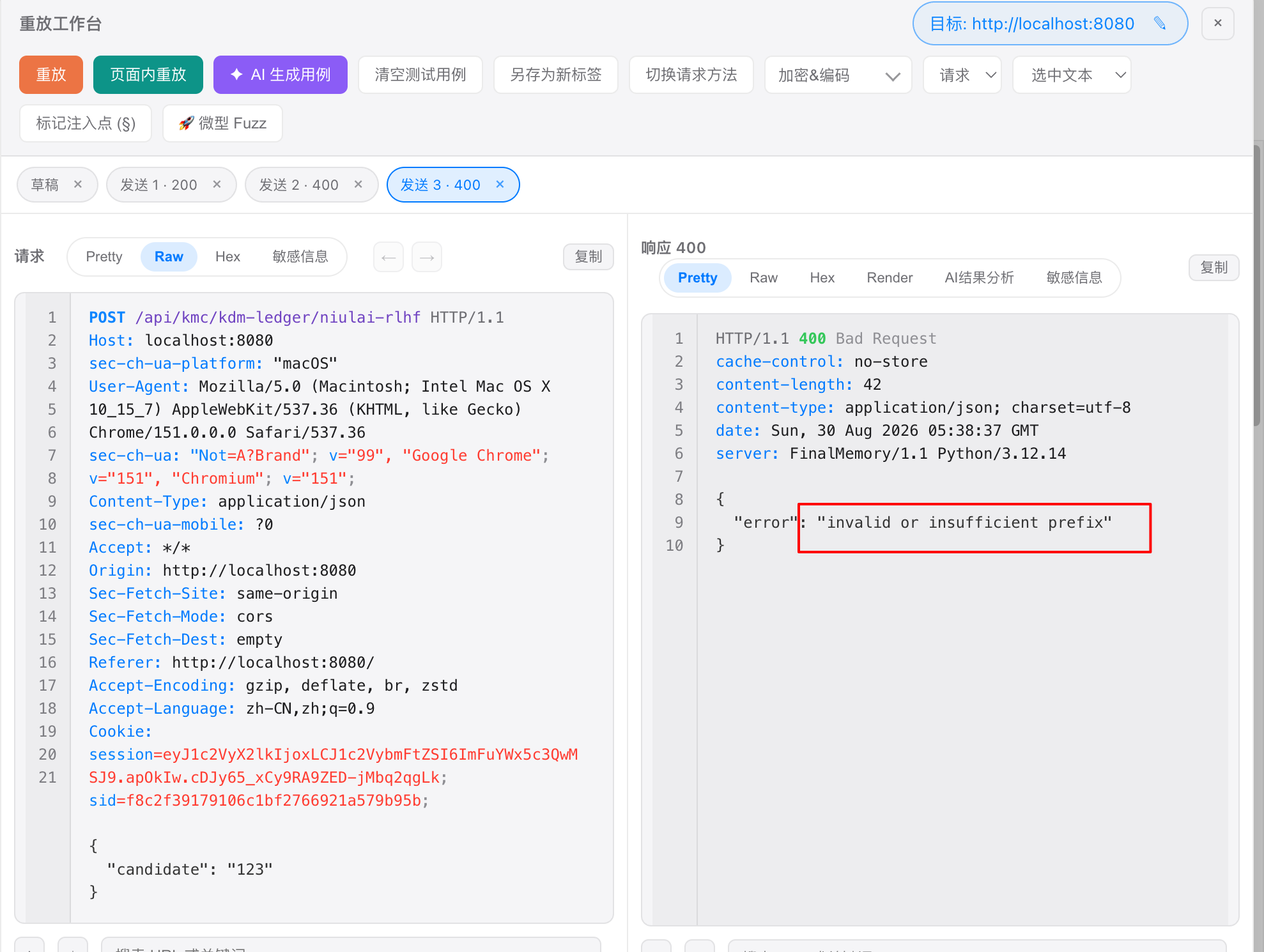Close the 草稿 tab using its X
The height and width of the screenshot is (952, 1264).
78,185
